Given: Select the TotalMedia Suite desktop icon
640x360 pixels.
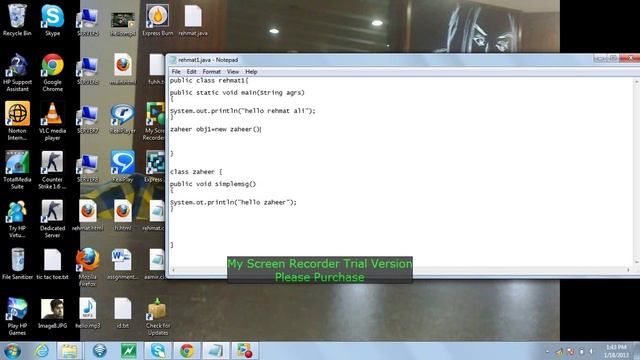Looking at the screenshot, I should tap(17, 170).
